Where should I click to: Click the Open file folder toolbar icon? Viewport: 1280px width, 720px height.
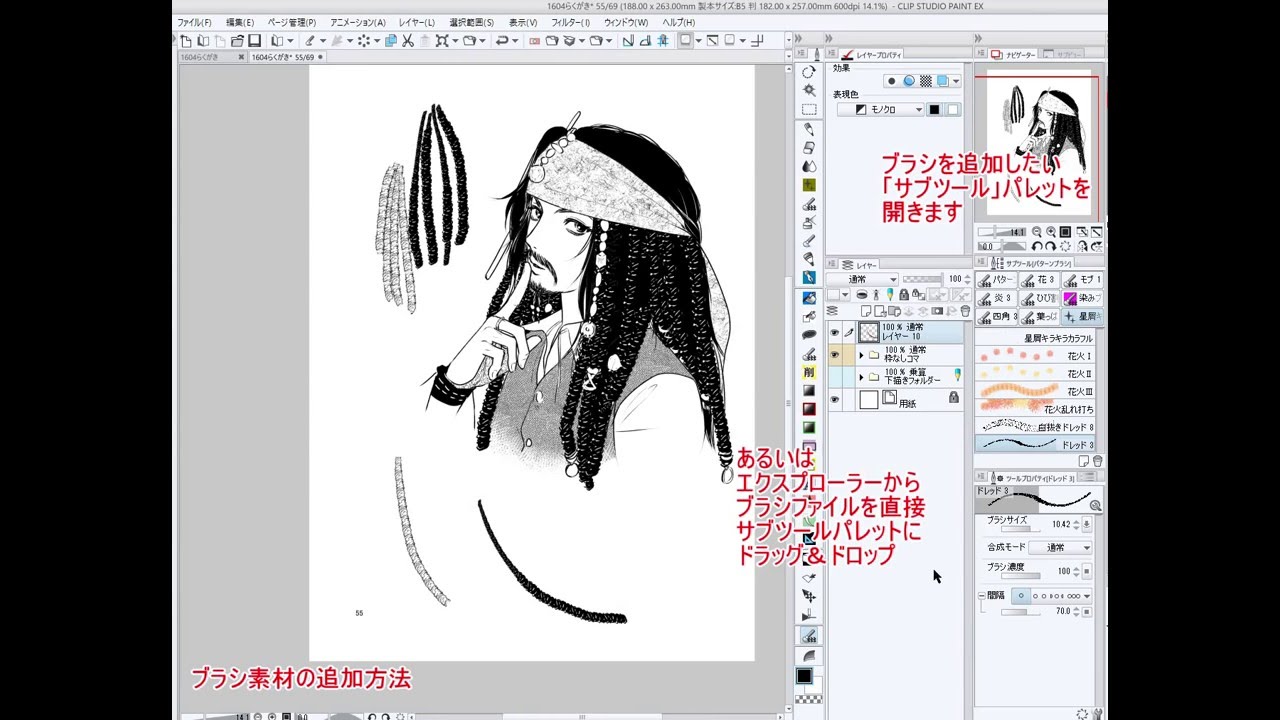[x=237, y=41]
